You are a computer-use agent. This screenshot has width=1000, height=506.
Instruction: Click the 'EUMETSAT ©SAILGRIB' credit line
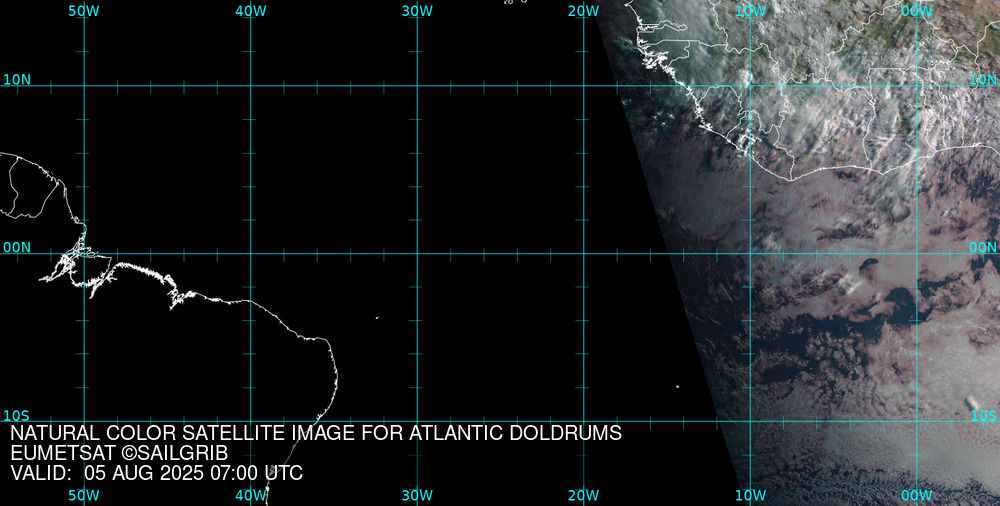[x=119, y=453]
